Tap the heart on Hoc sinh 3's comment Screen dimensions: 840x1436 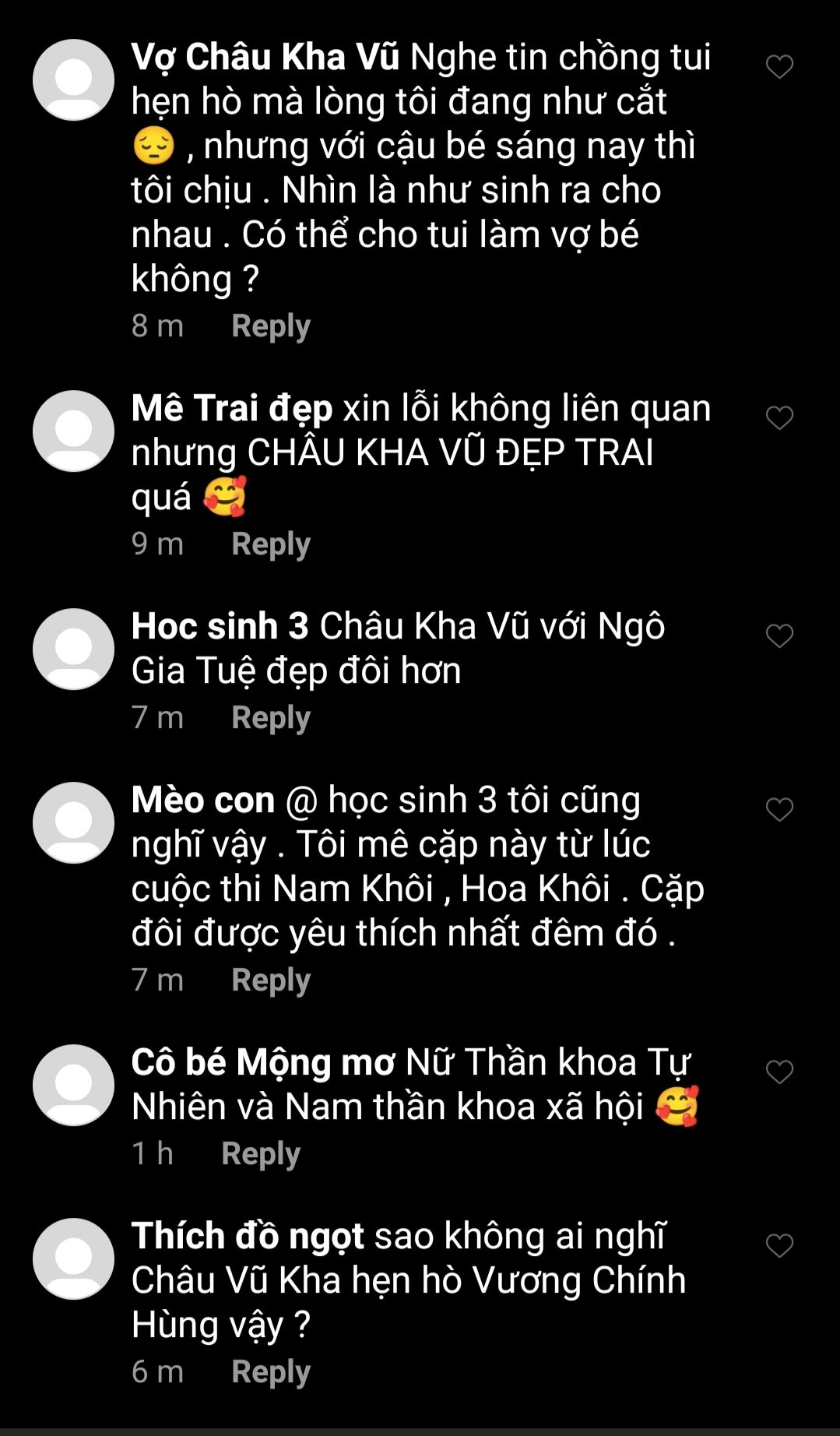click(x=779, y=636)
